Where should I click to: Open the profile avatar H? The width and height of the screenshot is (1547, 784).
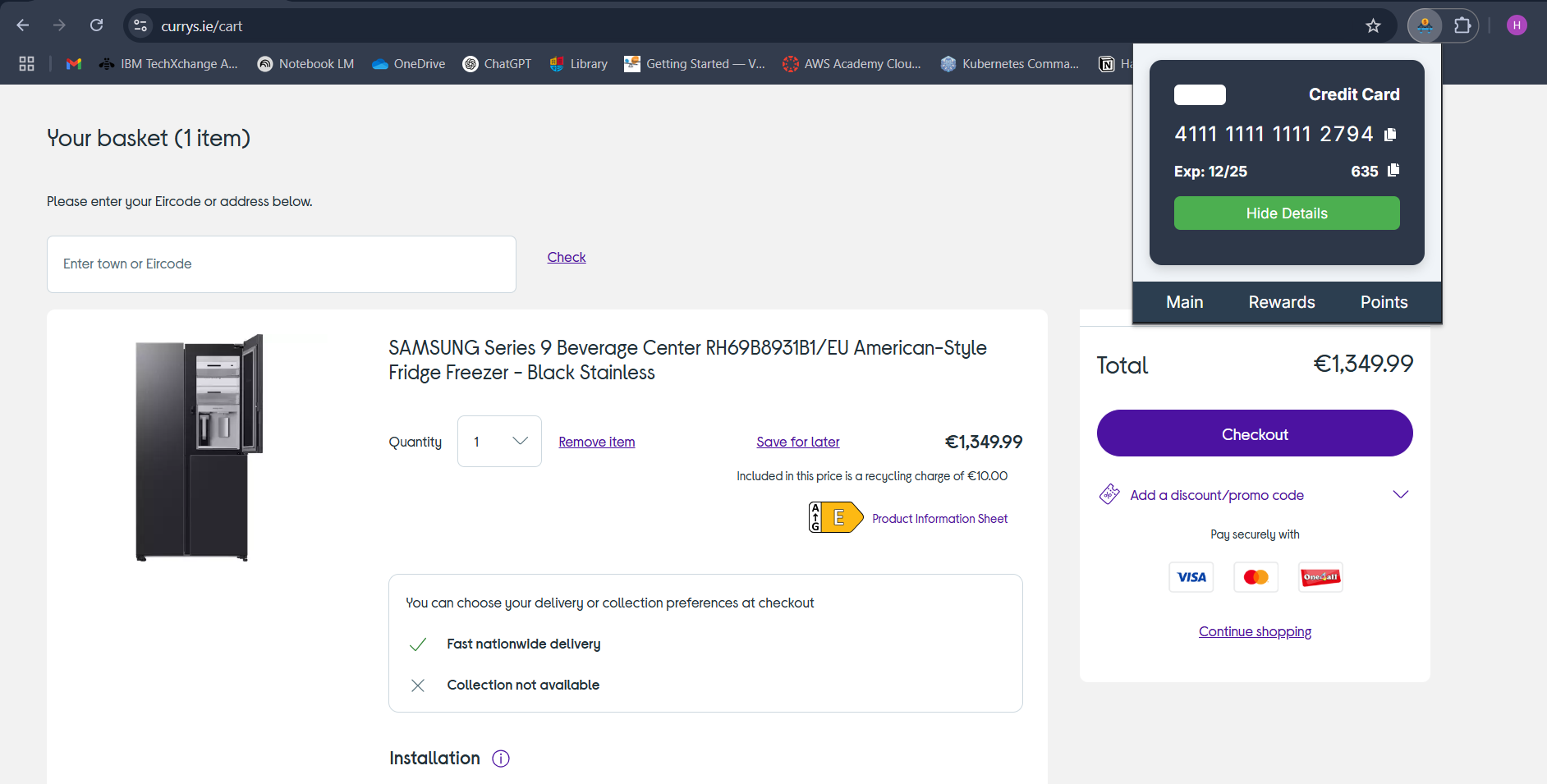coord(1517,25)
